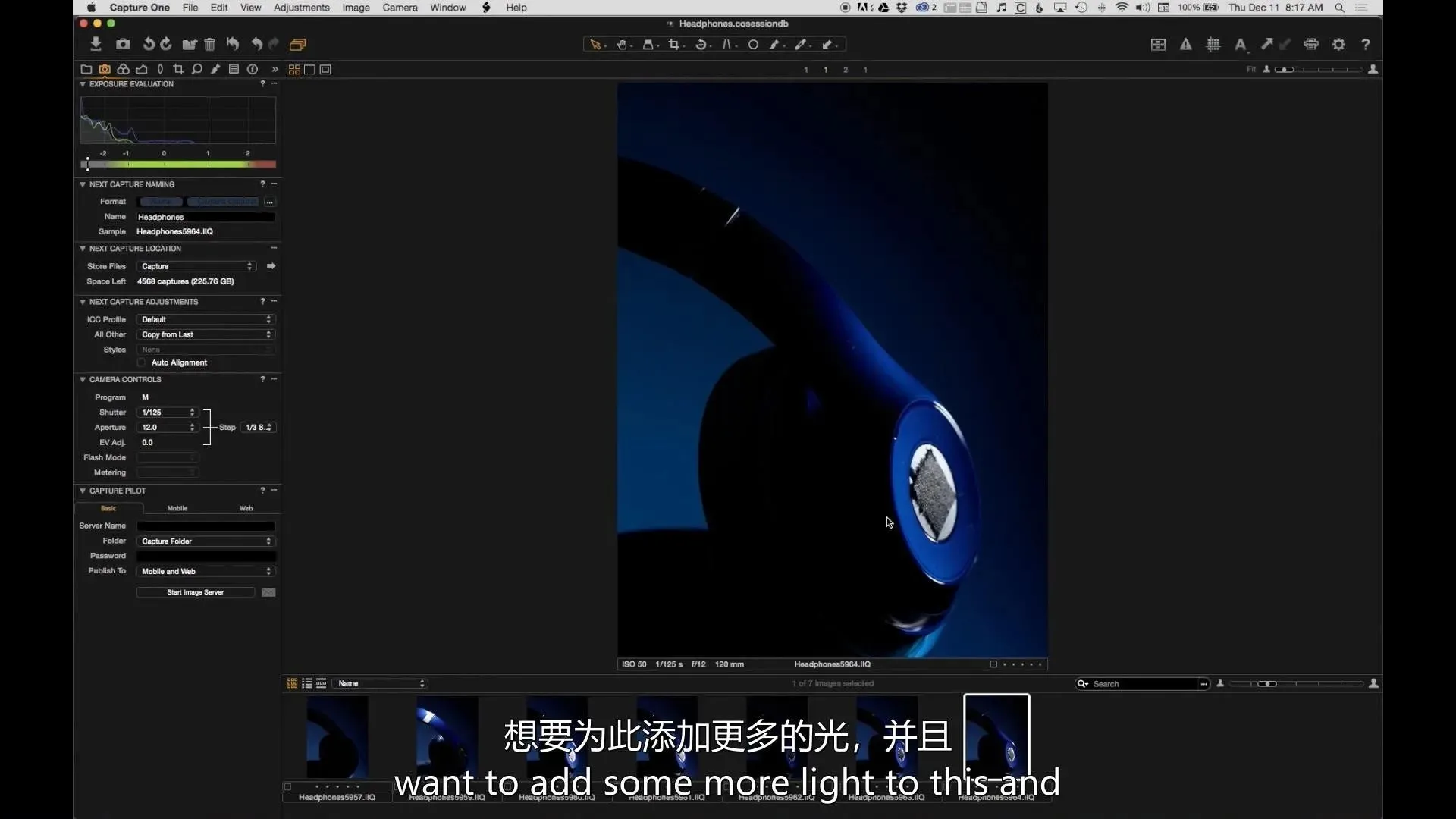The image size is (1456, 819).
Task: Click the exposure warning triangle icon
Action: click(x=1185, y=45)
